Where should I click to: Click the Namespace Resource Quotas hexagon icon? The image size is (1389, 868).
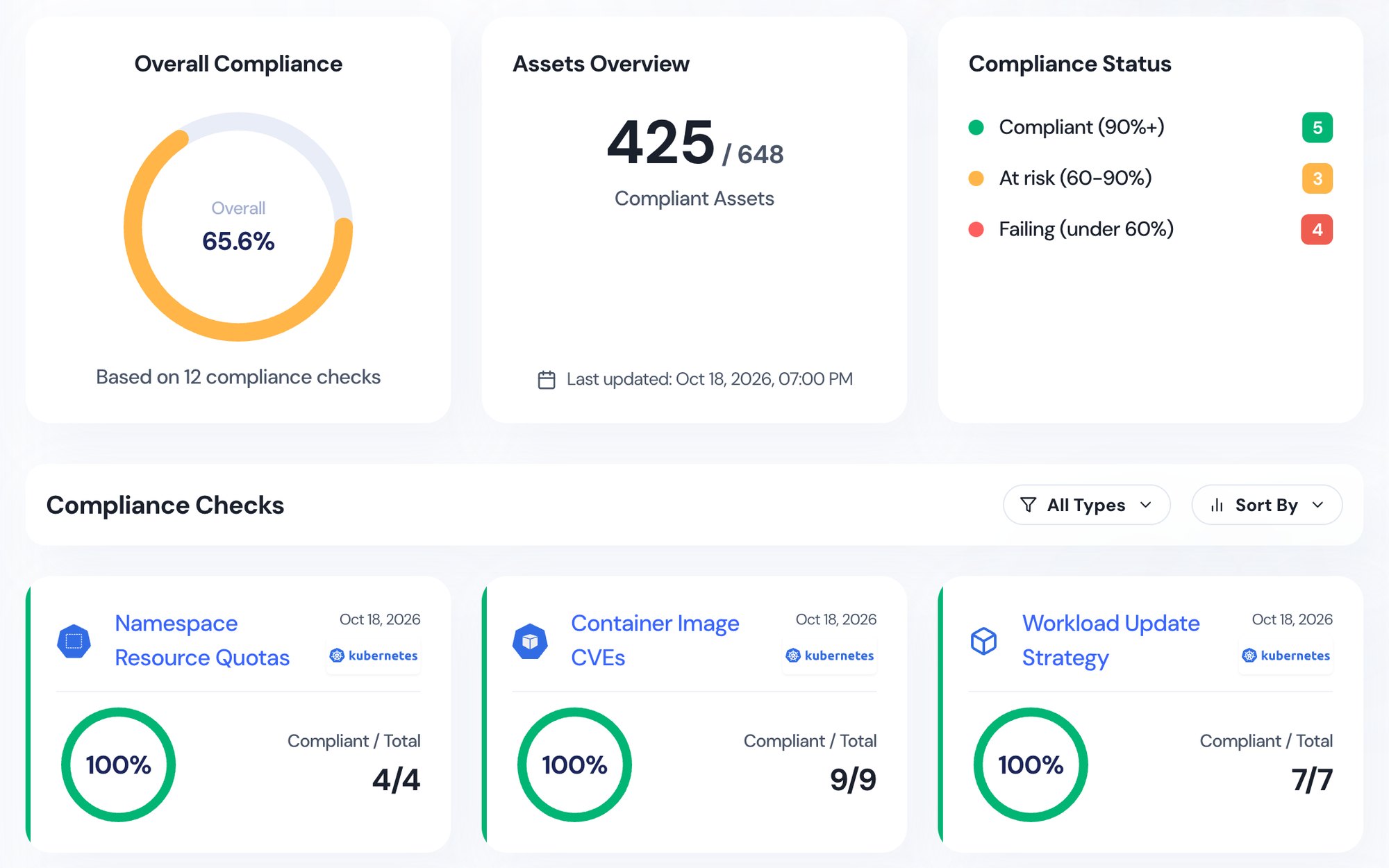(74, 641)
